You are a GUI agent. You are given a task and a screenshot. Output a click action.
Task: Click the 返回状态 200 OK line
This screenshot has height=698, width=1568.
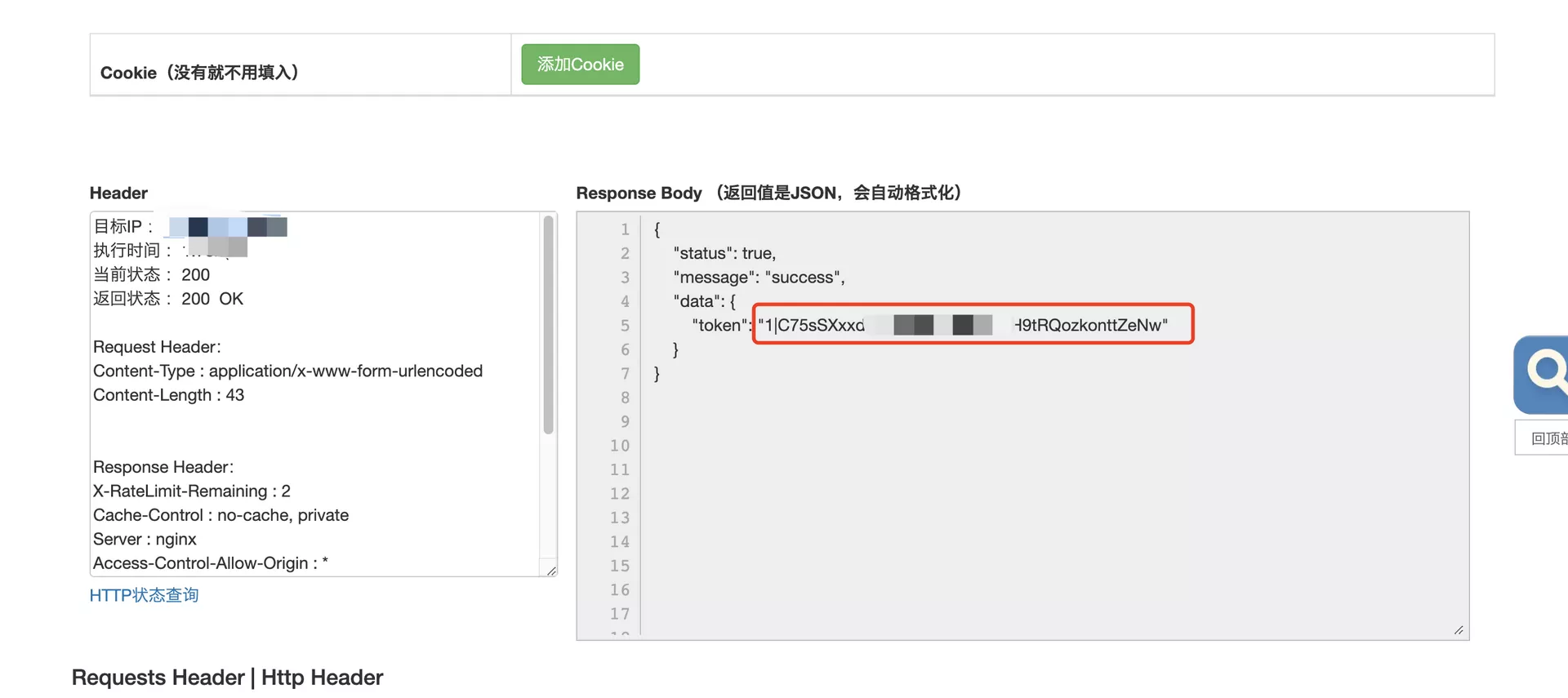pyautogui.click(x=168, y=299)
